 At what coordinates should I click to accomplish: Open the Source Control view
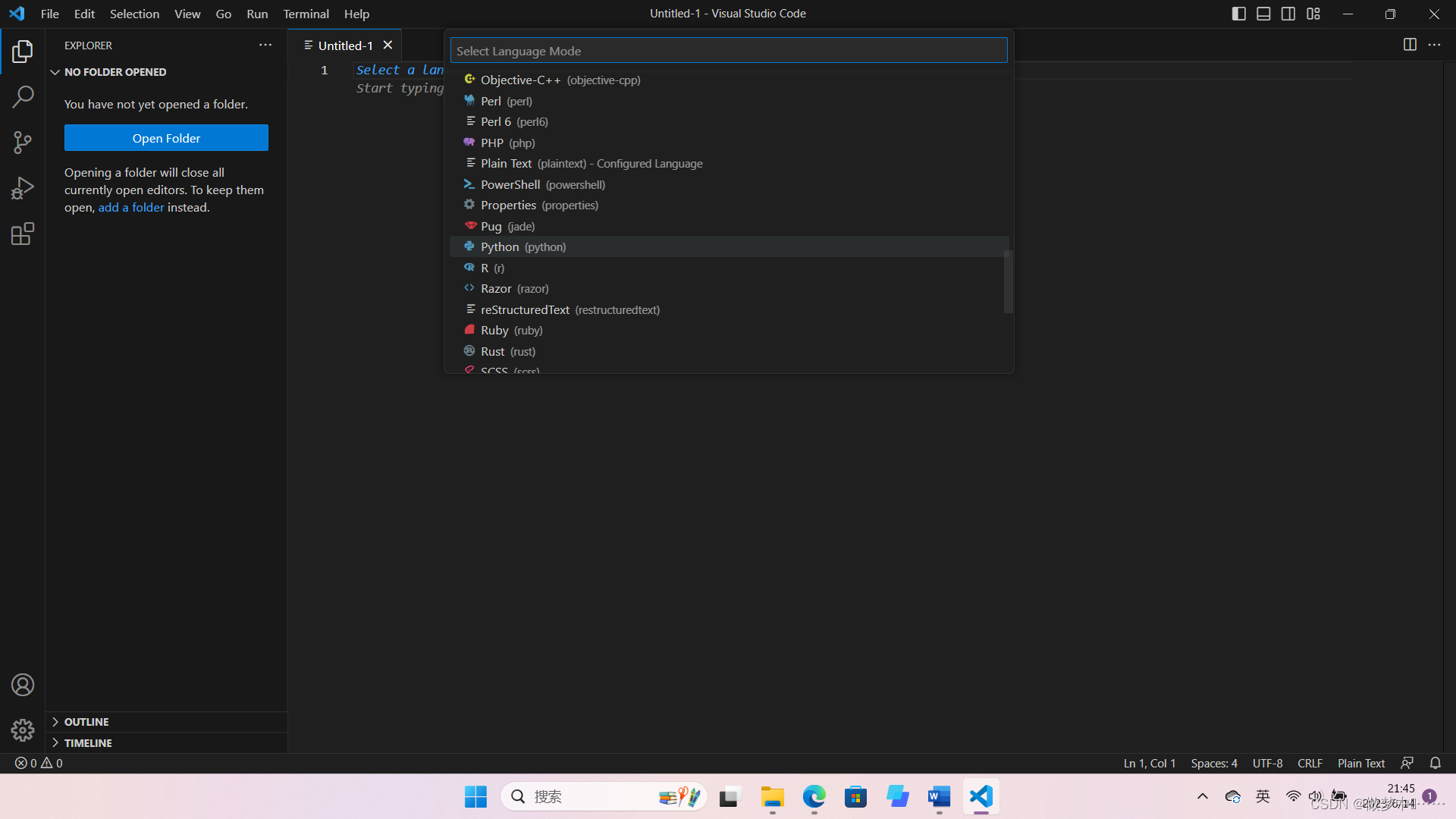click(23, 142)
